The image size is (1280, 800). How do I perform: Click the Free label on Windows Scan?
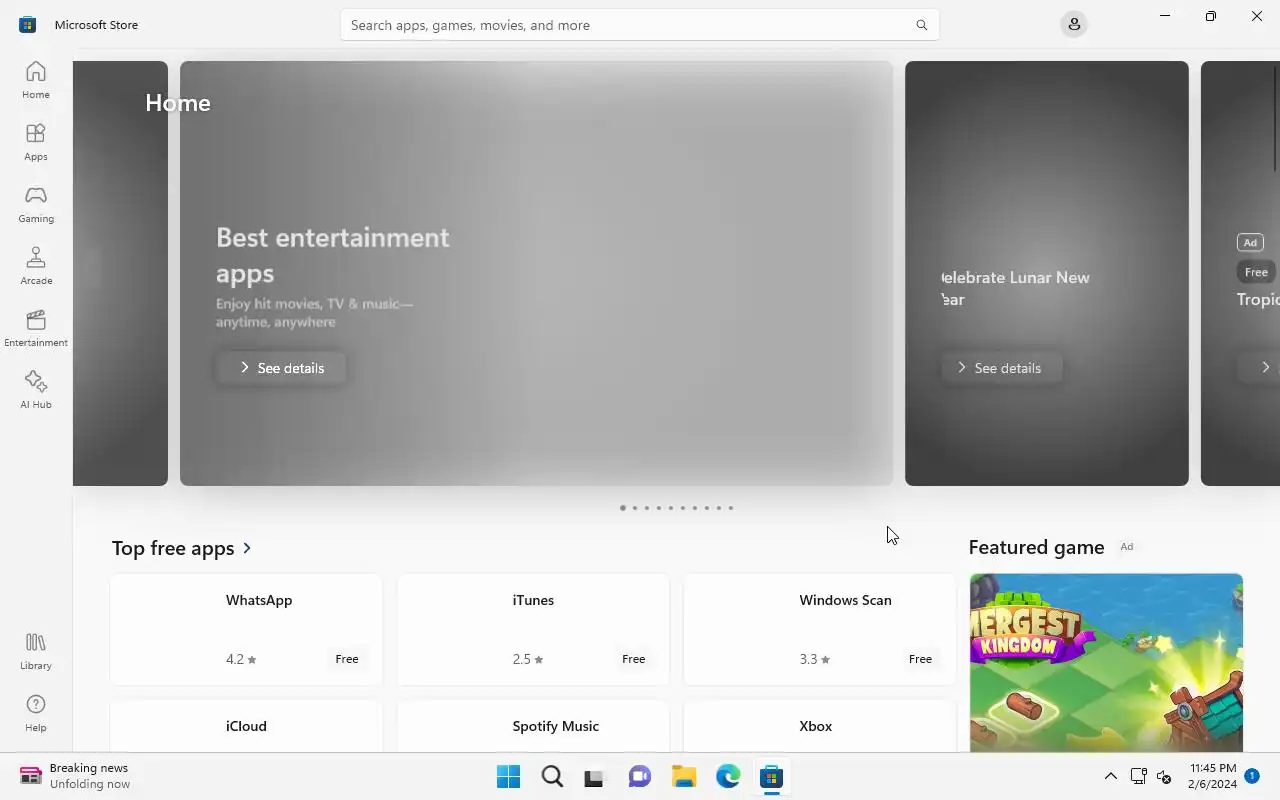pos(920,659)
